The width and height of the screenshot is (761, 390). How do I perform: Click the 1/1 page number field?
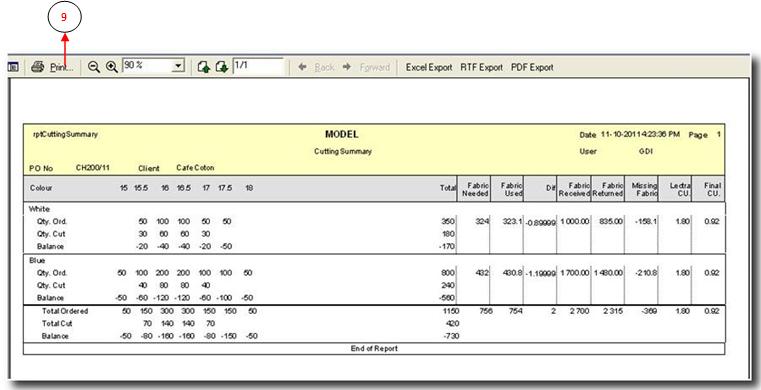pos(258,66)
